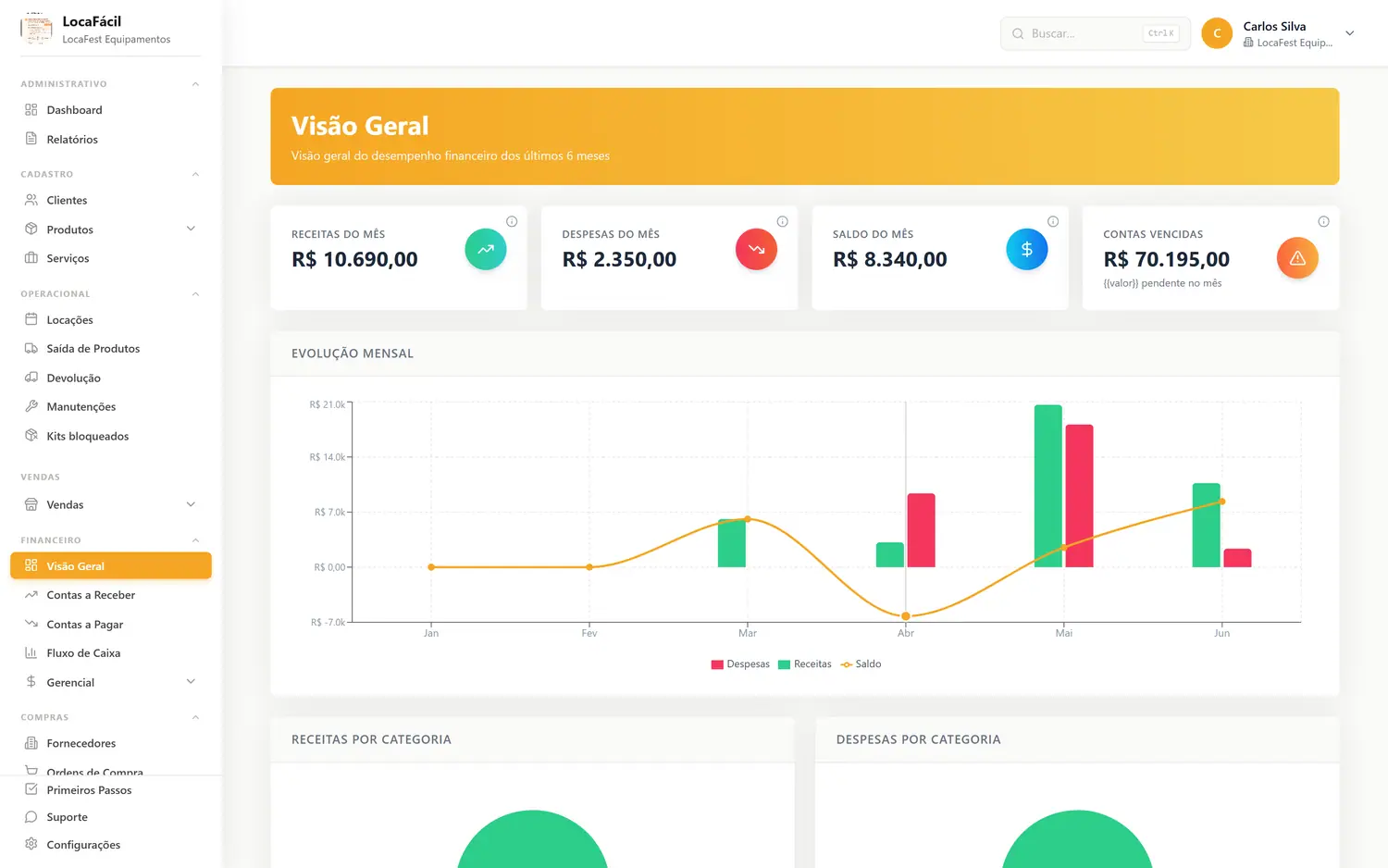Click the blue dollar Saldo circle icon
1388x868 pixels.
(x=1027, y=249)
